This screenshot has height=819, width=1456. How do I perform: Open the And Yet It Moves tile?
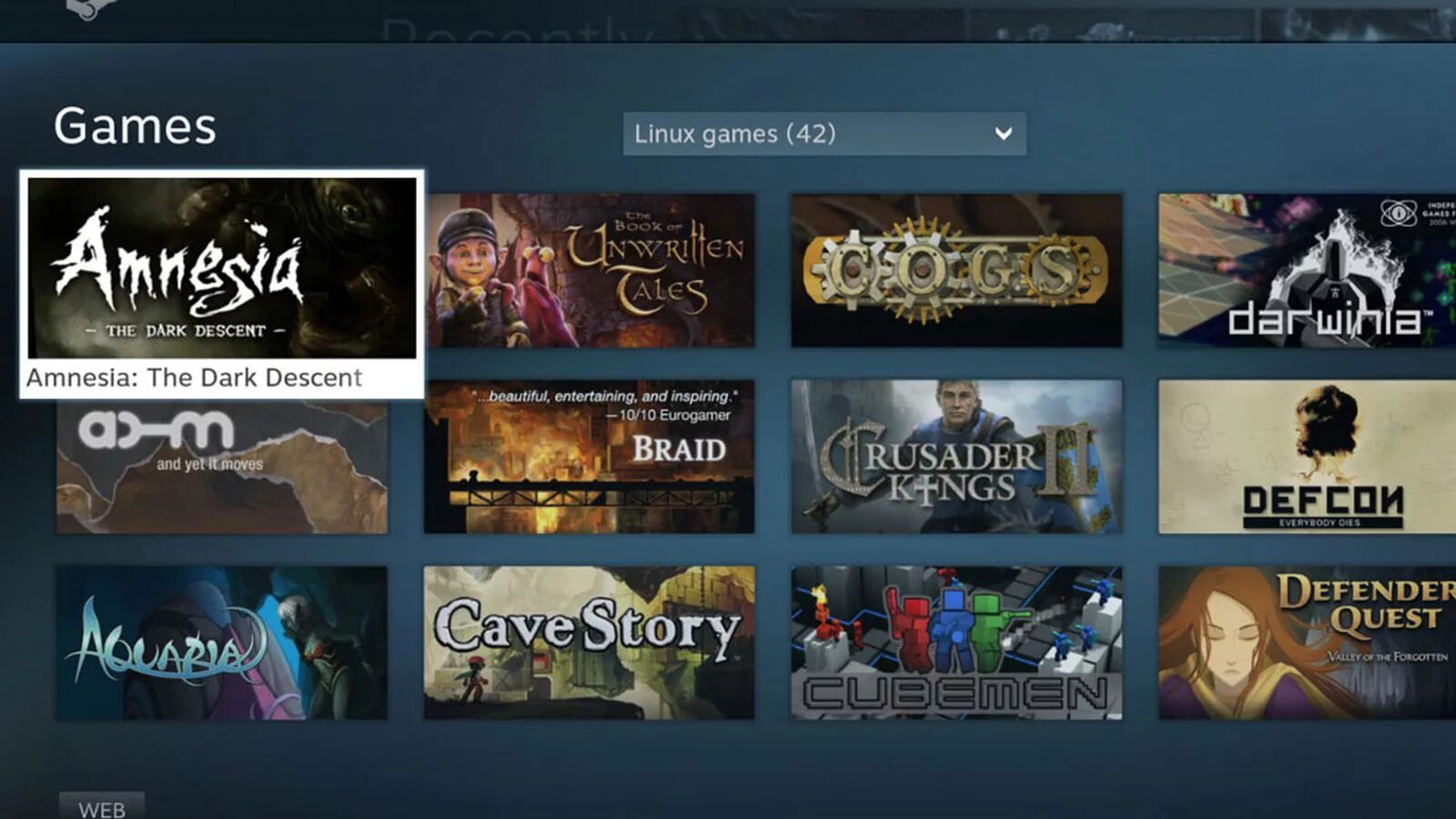pos(222,466)
